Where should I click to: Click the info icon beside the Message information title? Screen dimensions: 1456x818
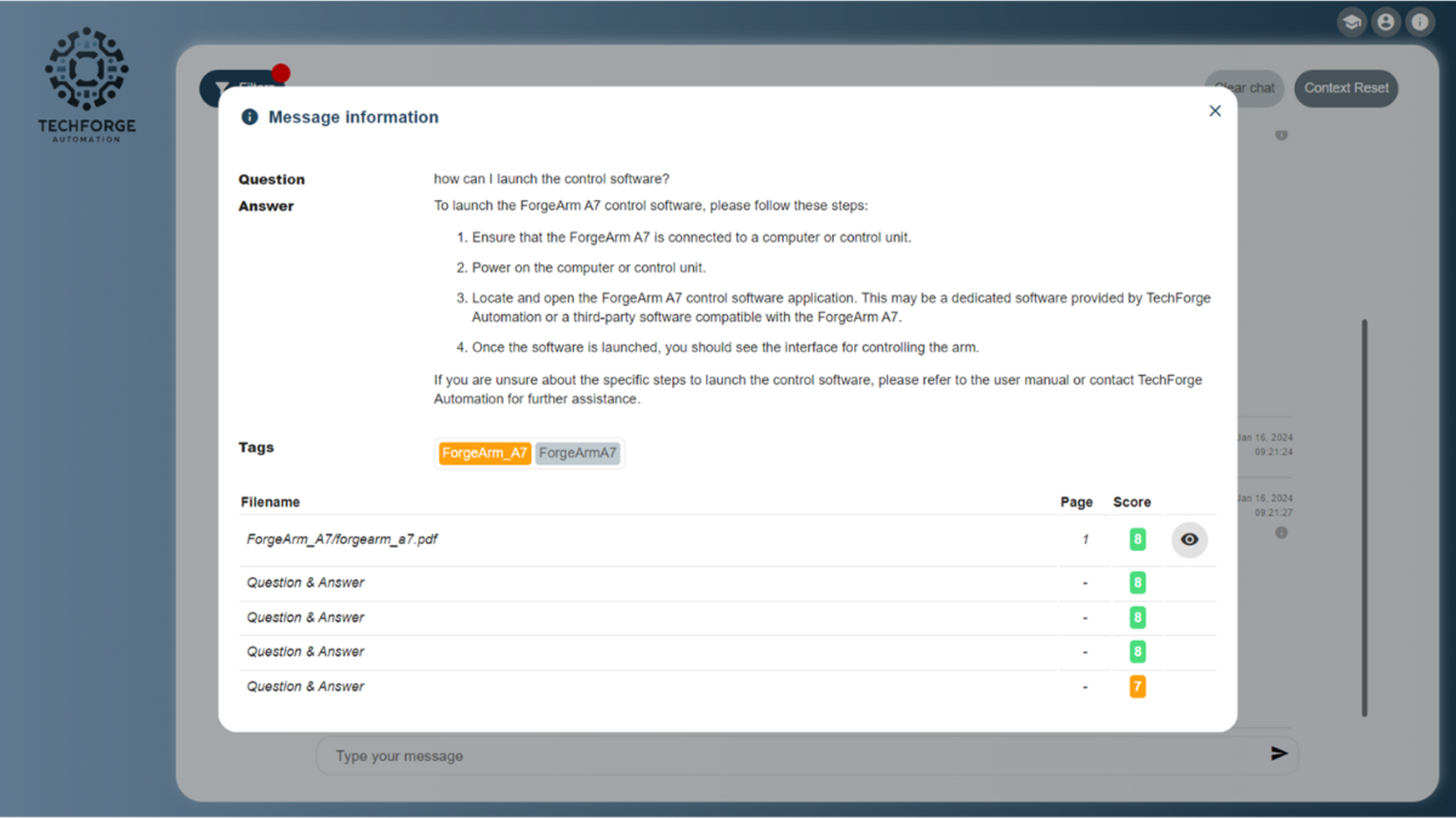pyautogui.click(x=250, y=117)
